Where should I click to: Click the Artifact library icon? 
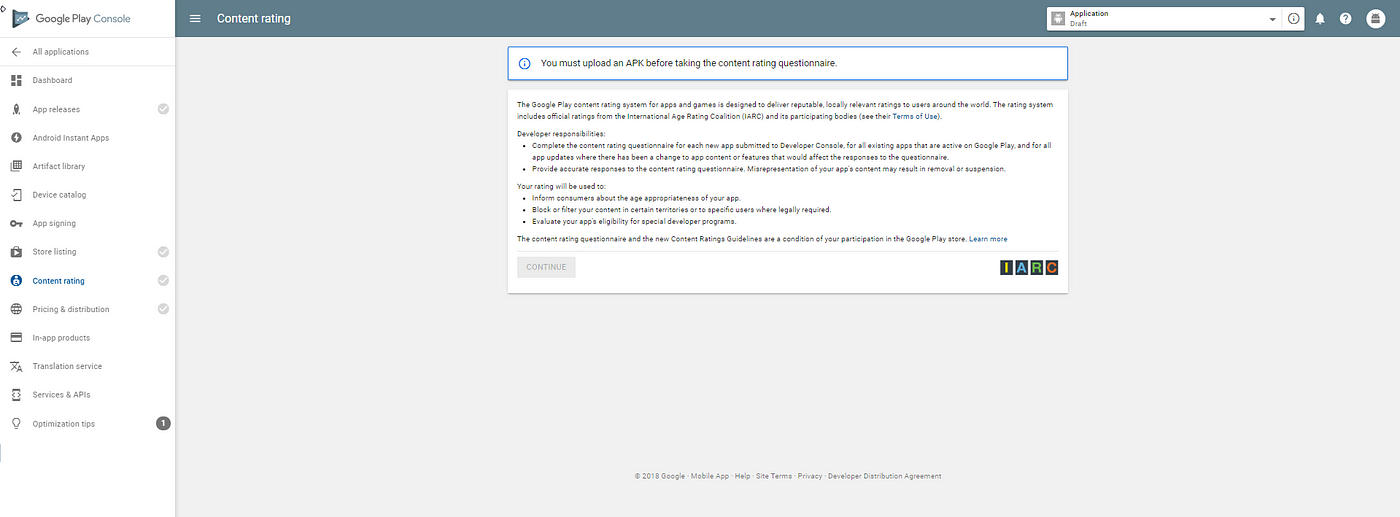16,166
